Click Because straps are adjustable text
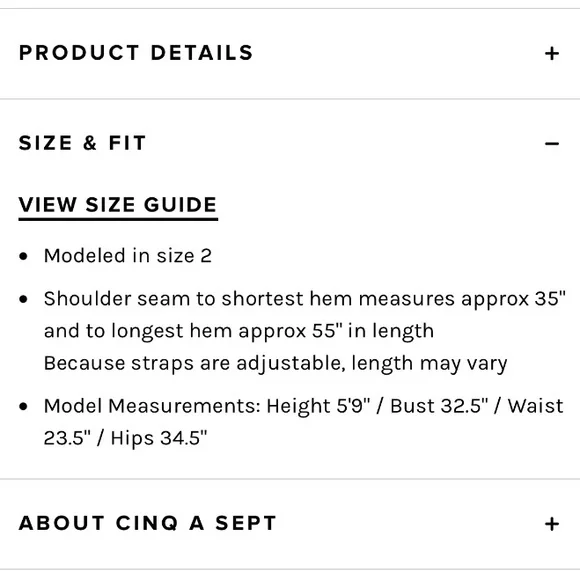 pyautogui.click(x=276, y=363)
